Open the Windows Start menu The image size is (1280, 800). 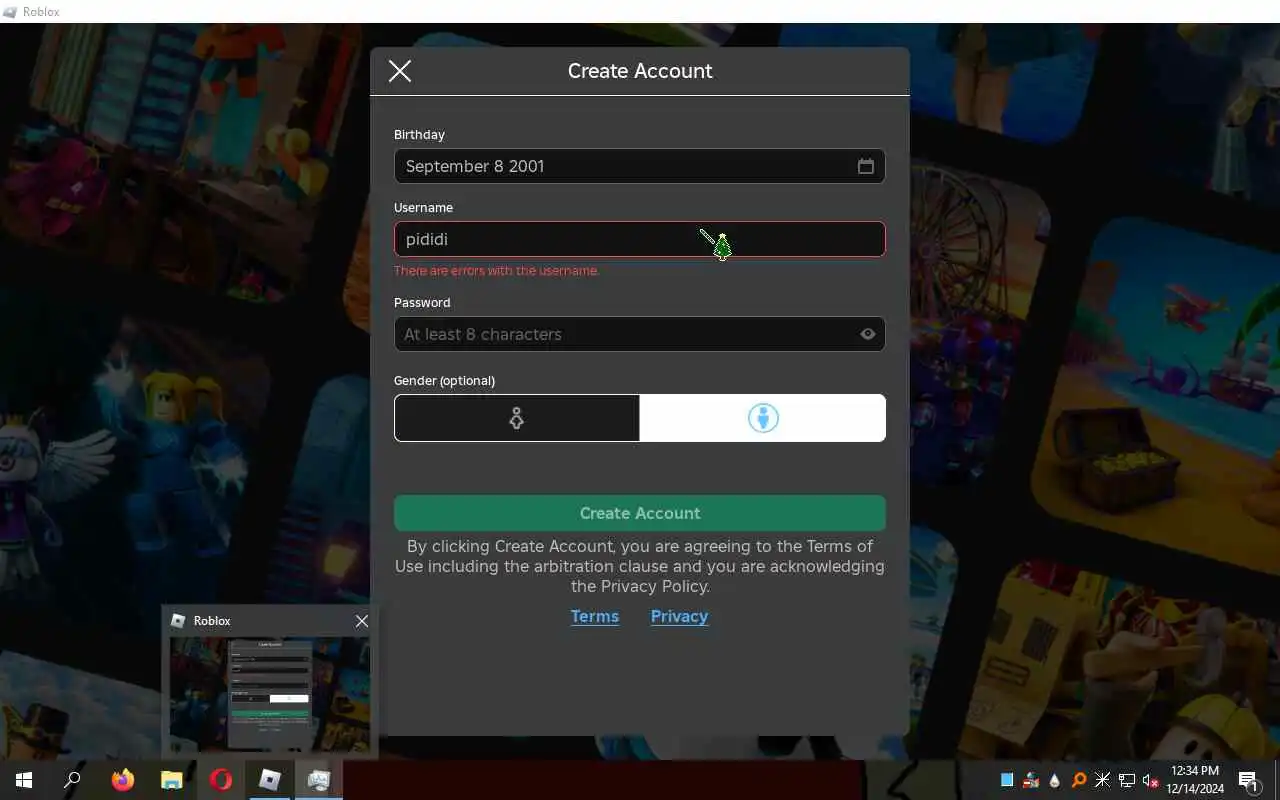coord(24,780)
